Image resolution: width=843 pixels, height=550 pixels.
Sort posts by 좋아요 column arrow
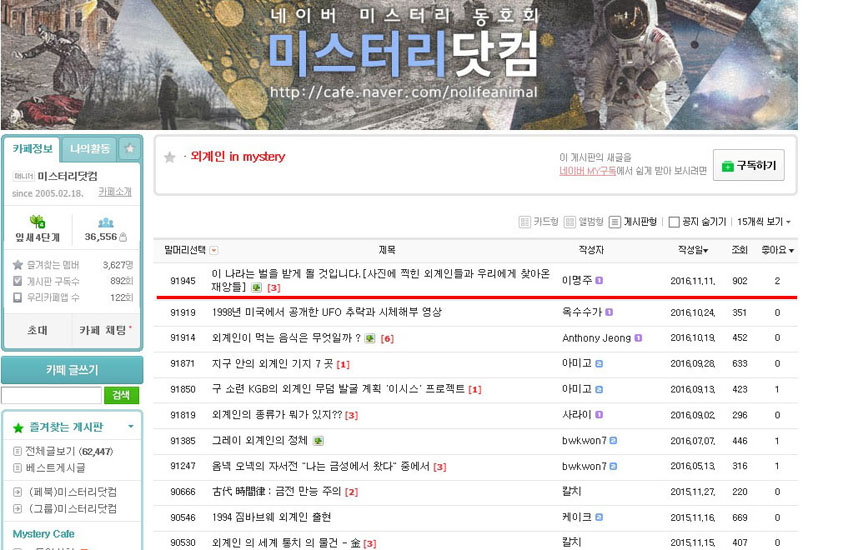click(792, 250)
